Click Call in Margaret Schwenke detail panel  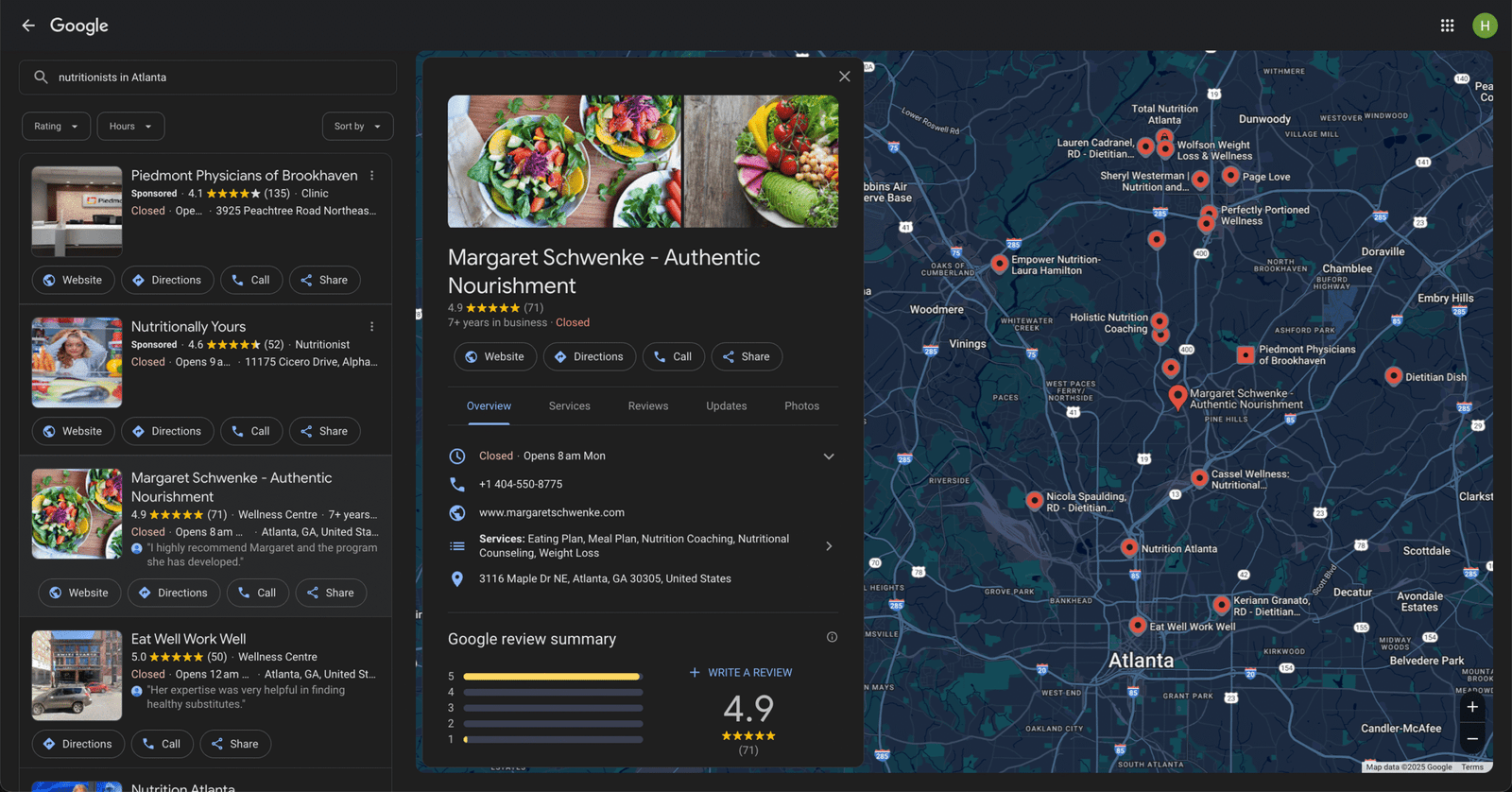[x=674, y=356]
